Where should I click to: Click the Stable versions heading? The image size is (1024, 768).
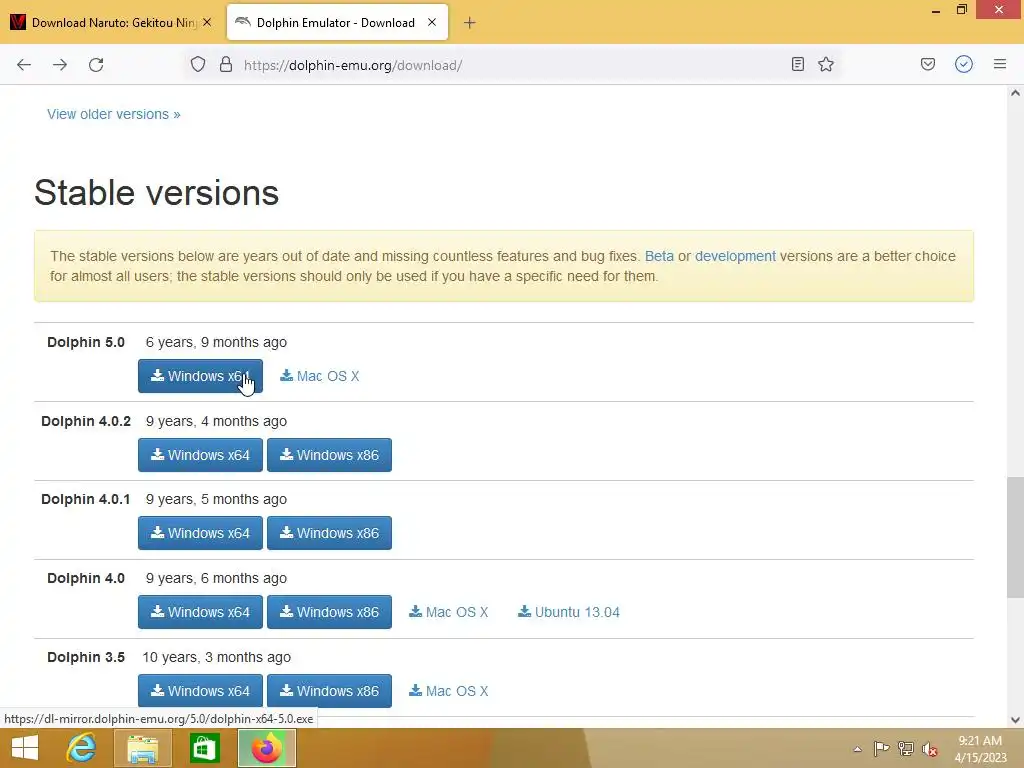tap(156, 193)
